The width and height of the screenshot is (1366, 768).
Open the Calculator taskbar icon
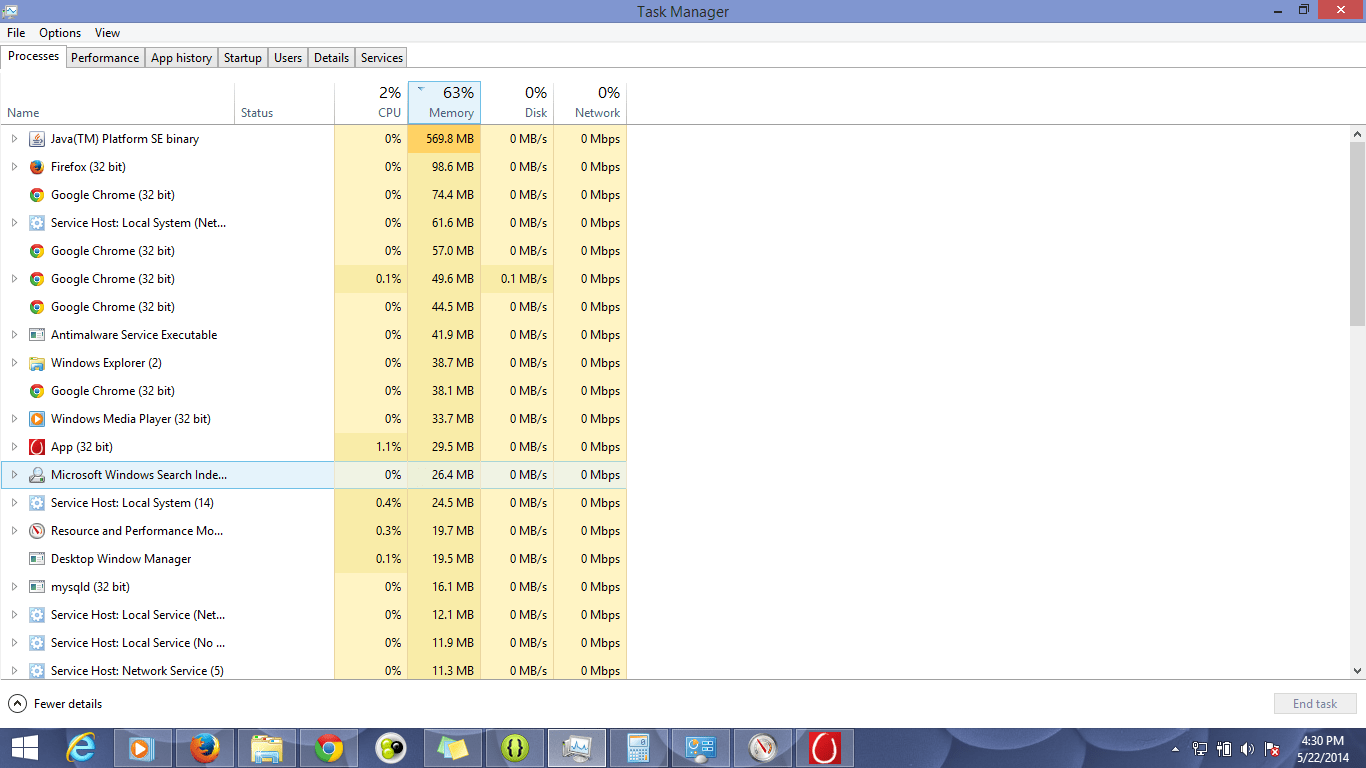click(639, 748)
